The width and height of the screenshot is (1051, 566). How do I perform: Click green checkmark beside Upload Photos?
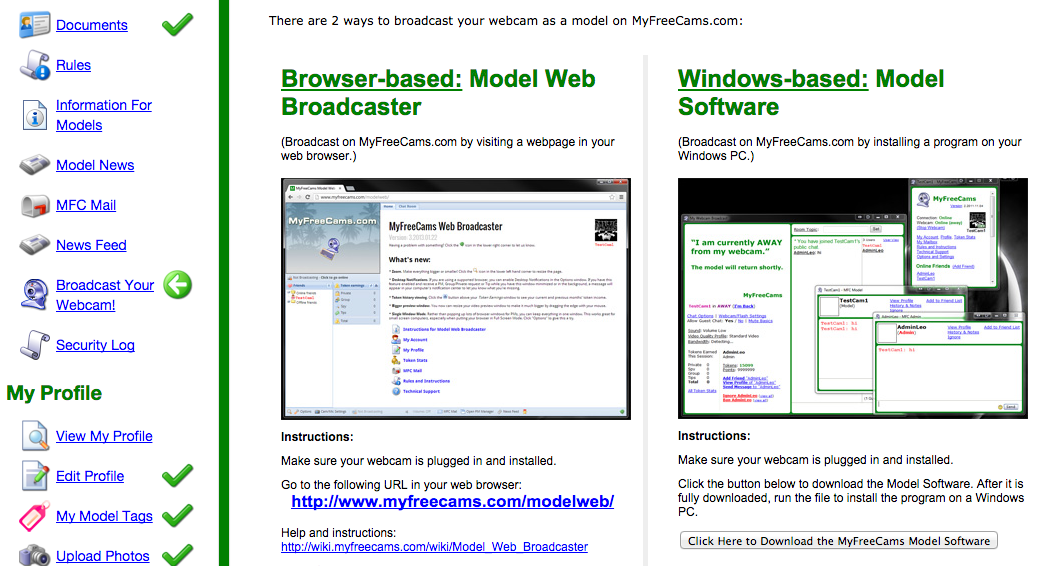178,555
